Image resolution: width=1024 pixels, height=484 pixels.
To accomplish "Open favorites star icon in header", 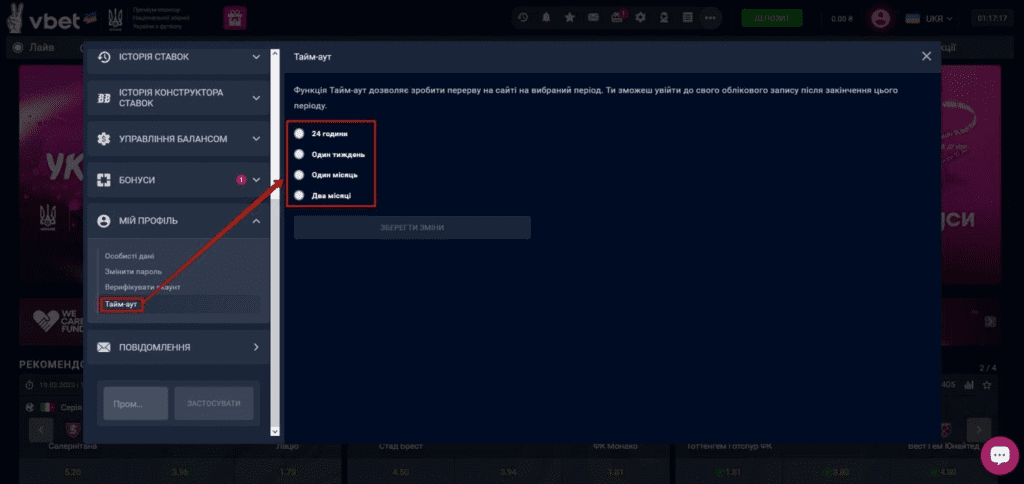I will [x=569, y=18].
